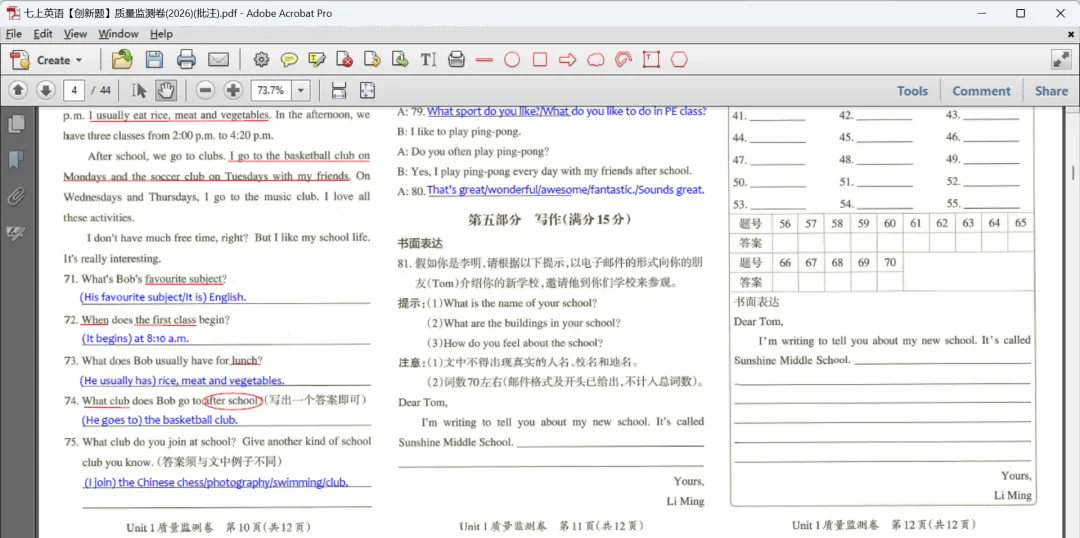Show the Page Thumbnails panel
Image resolution: width=1080 pixels, height=538 pixels.
click(x=15, y=124)
